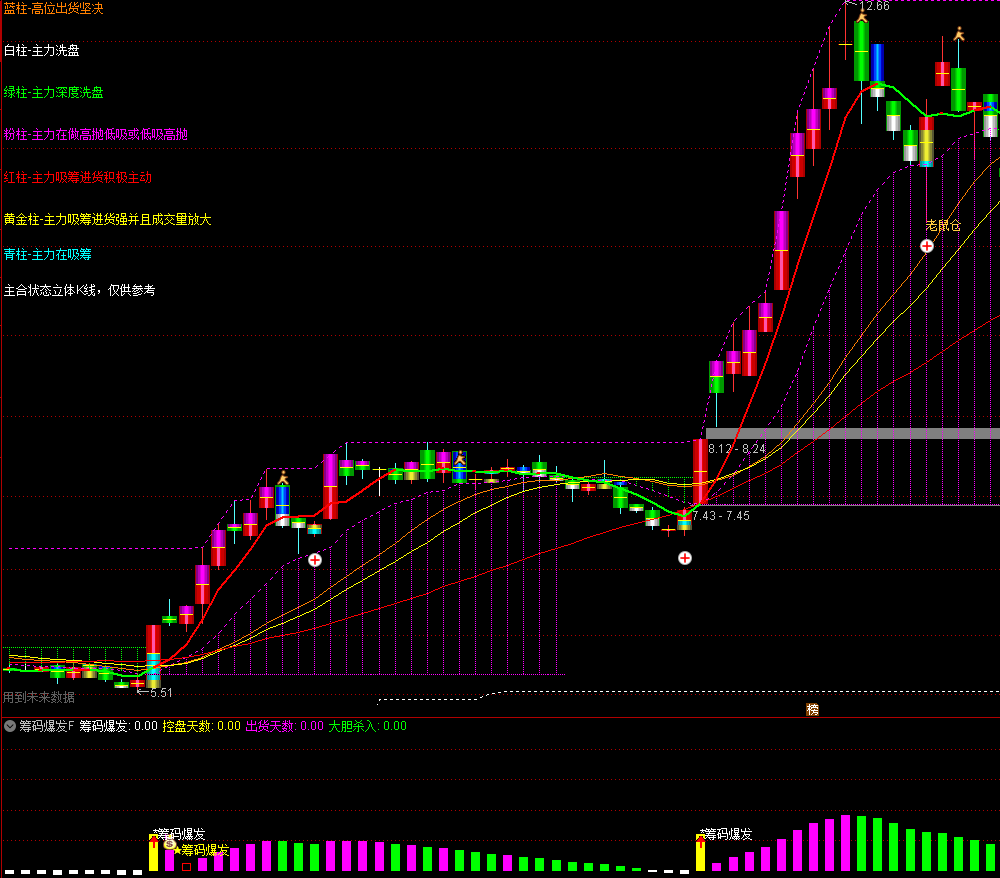Select the 红柱 legend line in red text
Image resolution: width=1000 pixels, height=878 pixels.
coord(77,177)
